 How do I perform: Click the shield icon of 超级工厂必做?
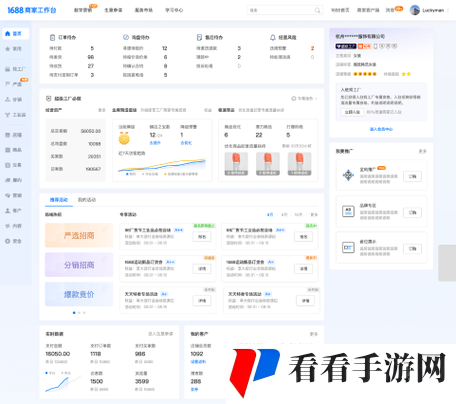[x=49, y=99]
